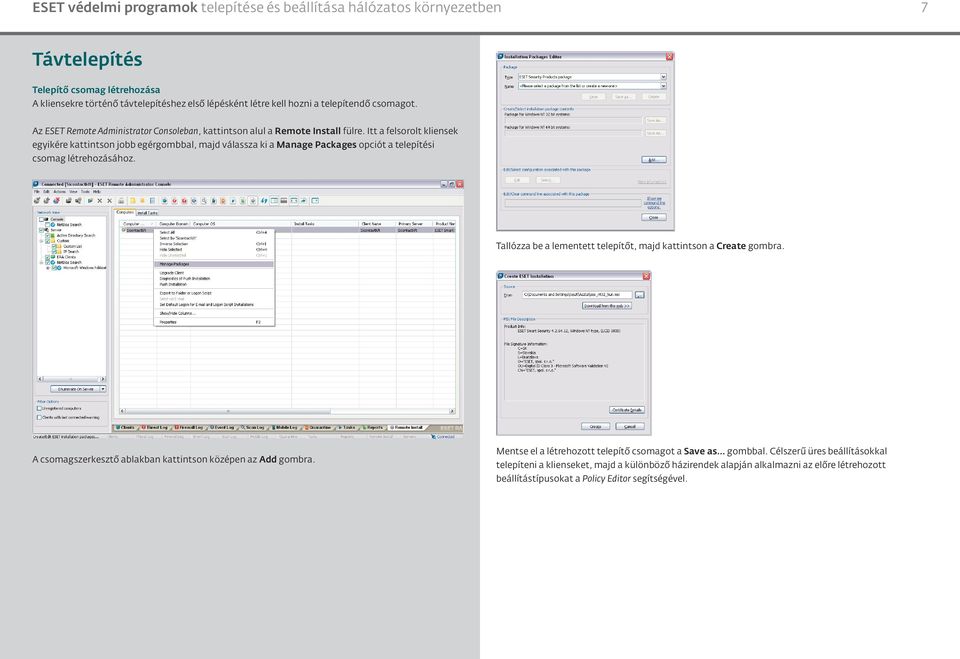Click the Add button in Packages Editor
This screenshot has height=659, width=960.
(x=653, y=160)
